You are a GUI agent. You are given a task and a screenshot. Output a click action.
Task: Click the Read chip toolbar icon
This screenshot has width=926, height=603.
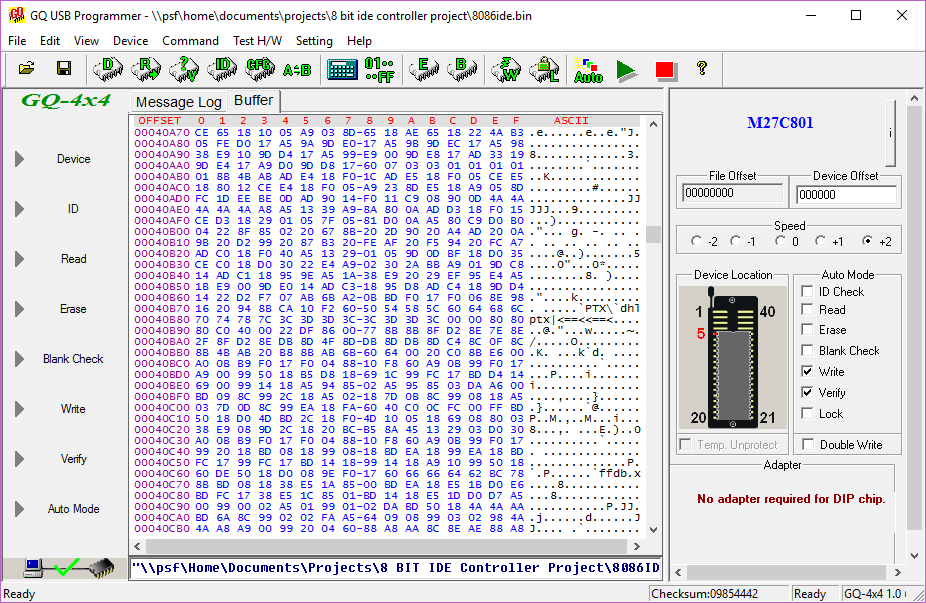[146, 69]
